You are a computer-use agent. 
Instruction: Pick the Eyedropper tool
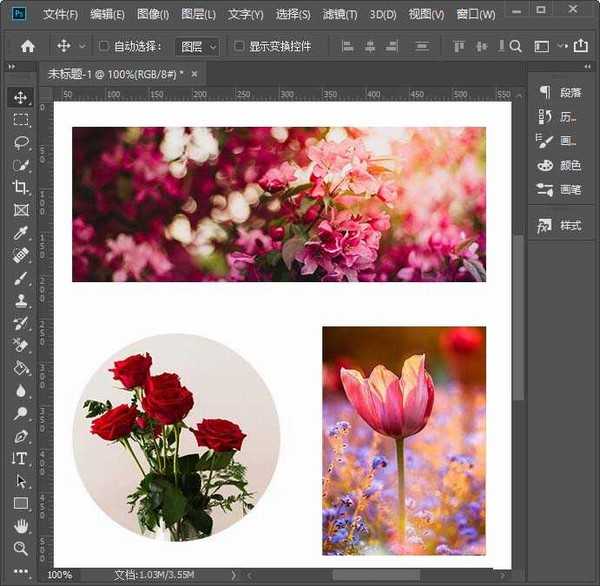21,233
